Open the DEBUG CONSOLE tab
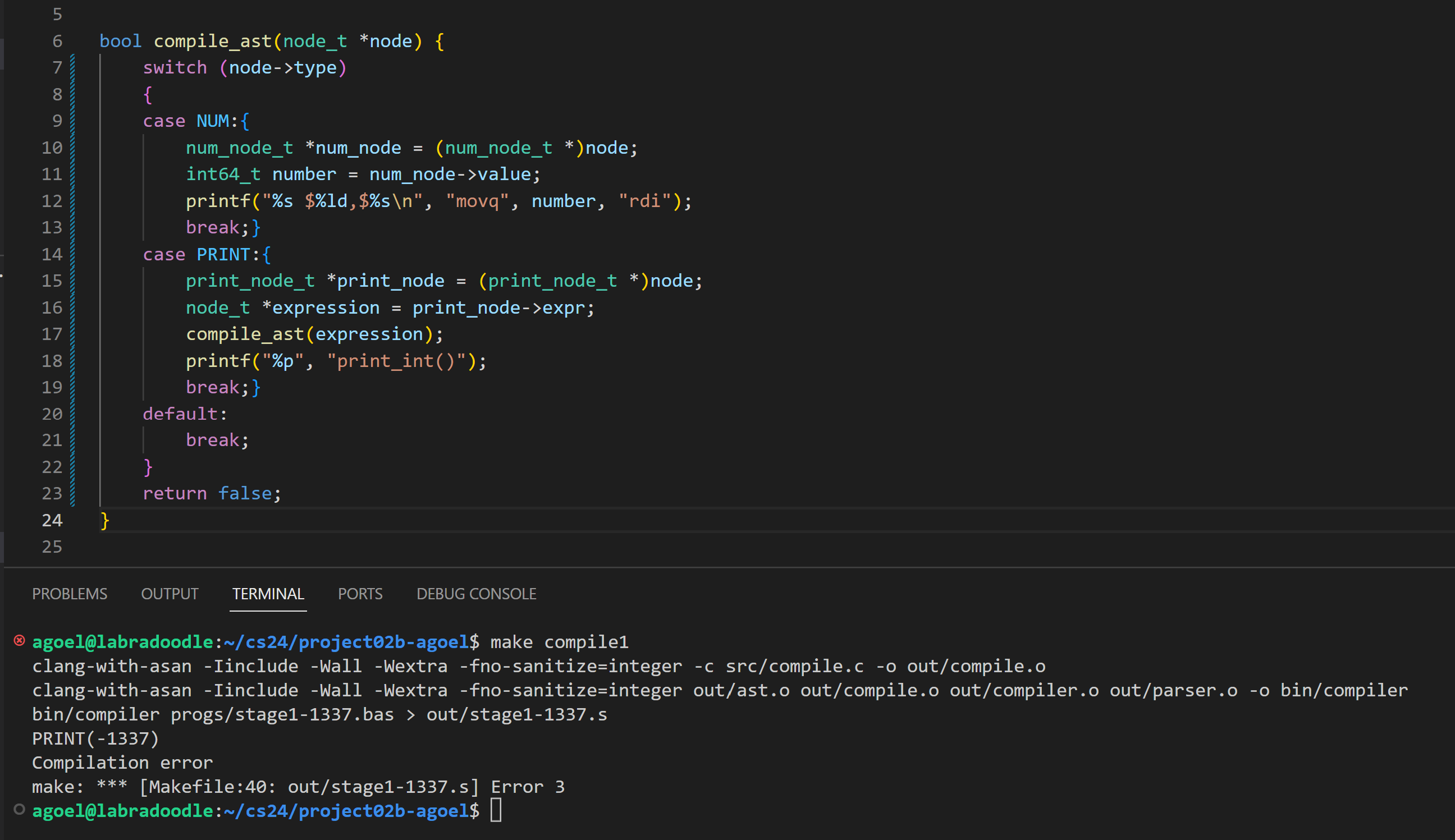Screen dimensions: 1455x840 [x=476, y=594]
